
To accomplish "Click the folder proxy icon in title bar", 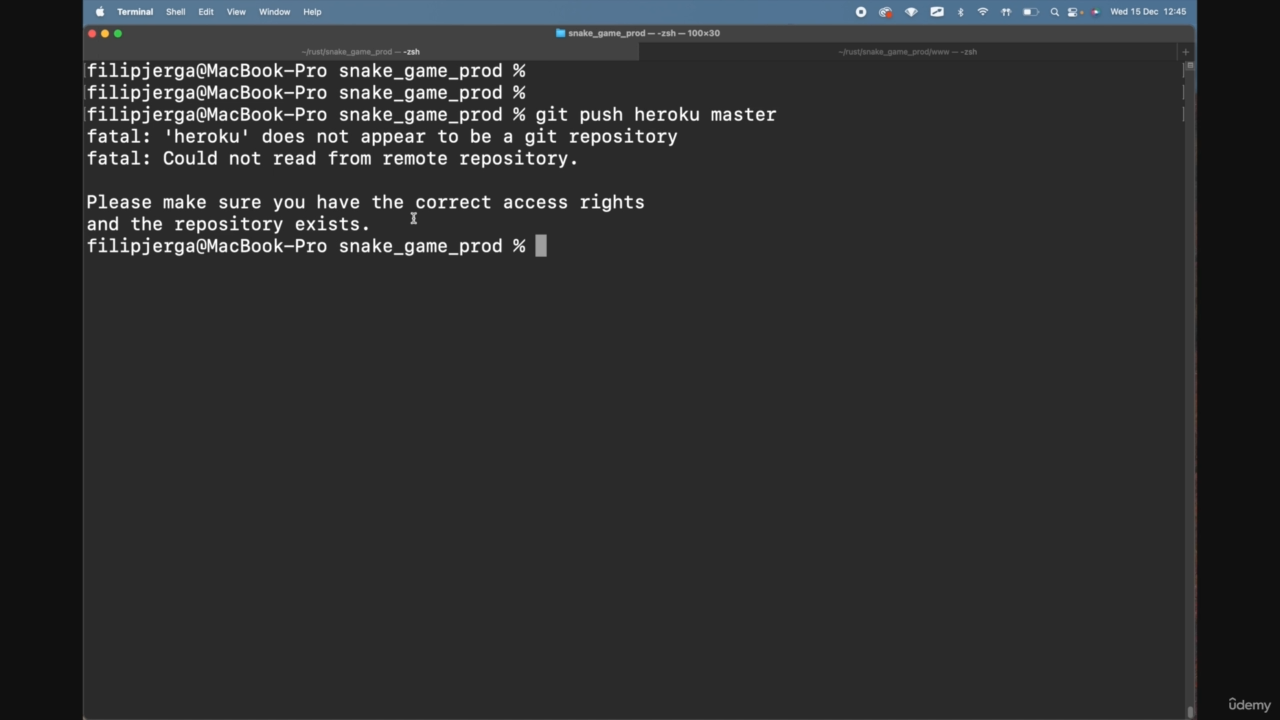I will 560,33.
